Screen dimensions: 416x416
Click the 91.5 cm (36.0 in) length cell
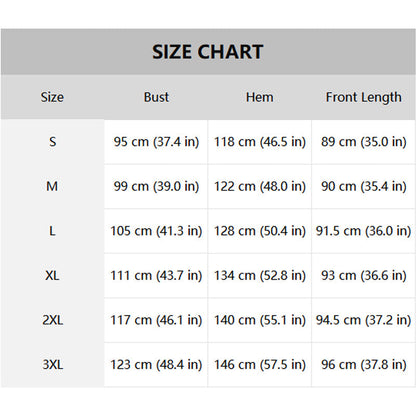point(364,231)
